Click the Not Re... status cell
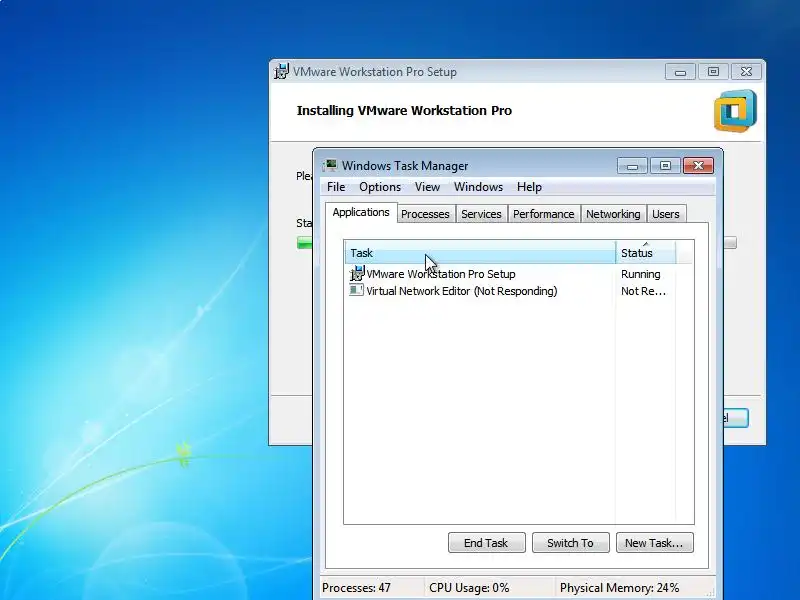 (643, 291)
